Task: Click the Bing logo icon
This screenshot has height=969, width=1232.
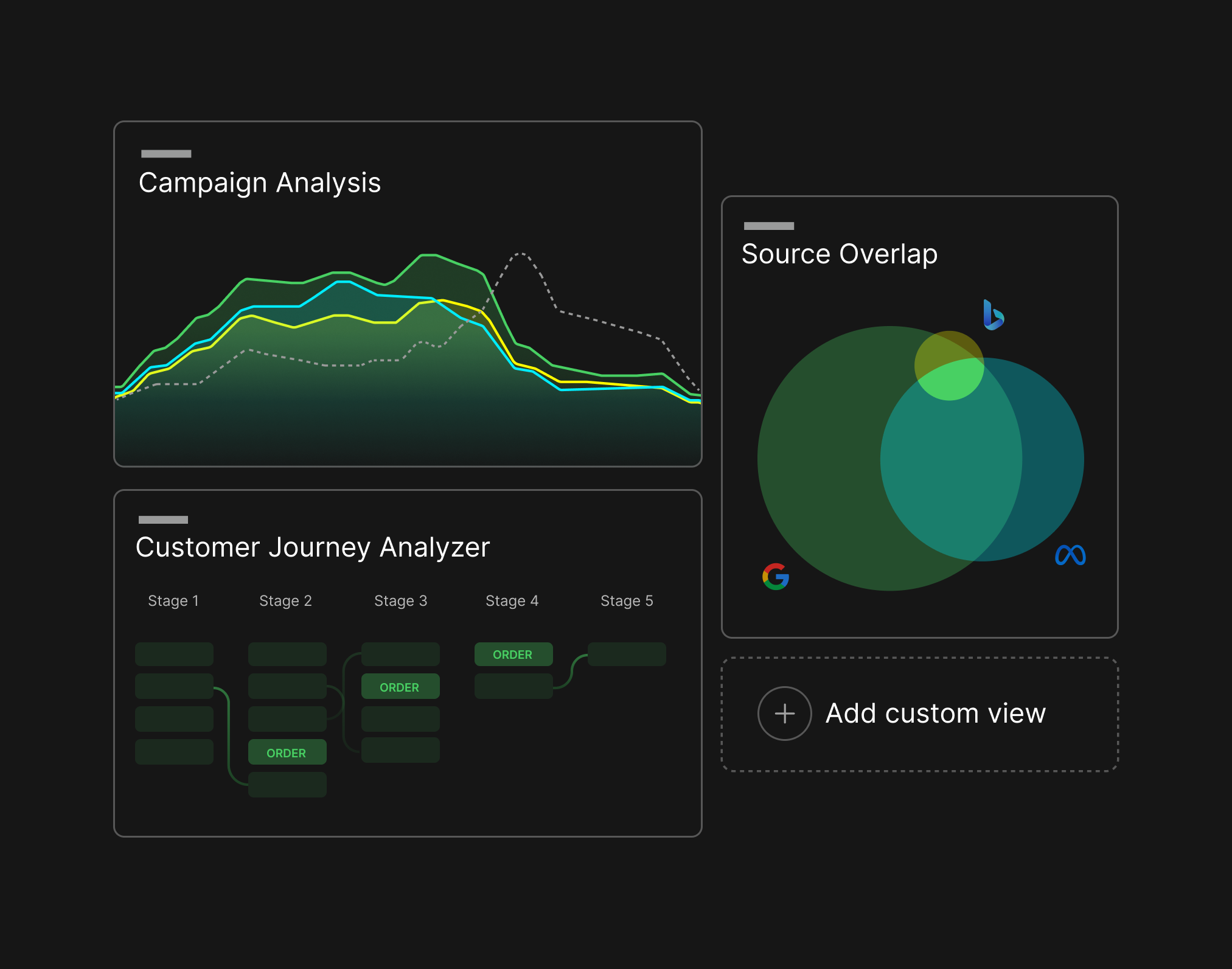Action: click(x=993, y=314)
